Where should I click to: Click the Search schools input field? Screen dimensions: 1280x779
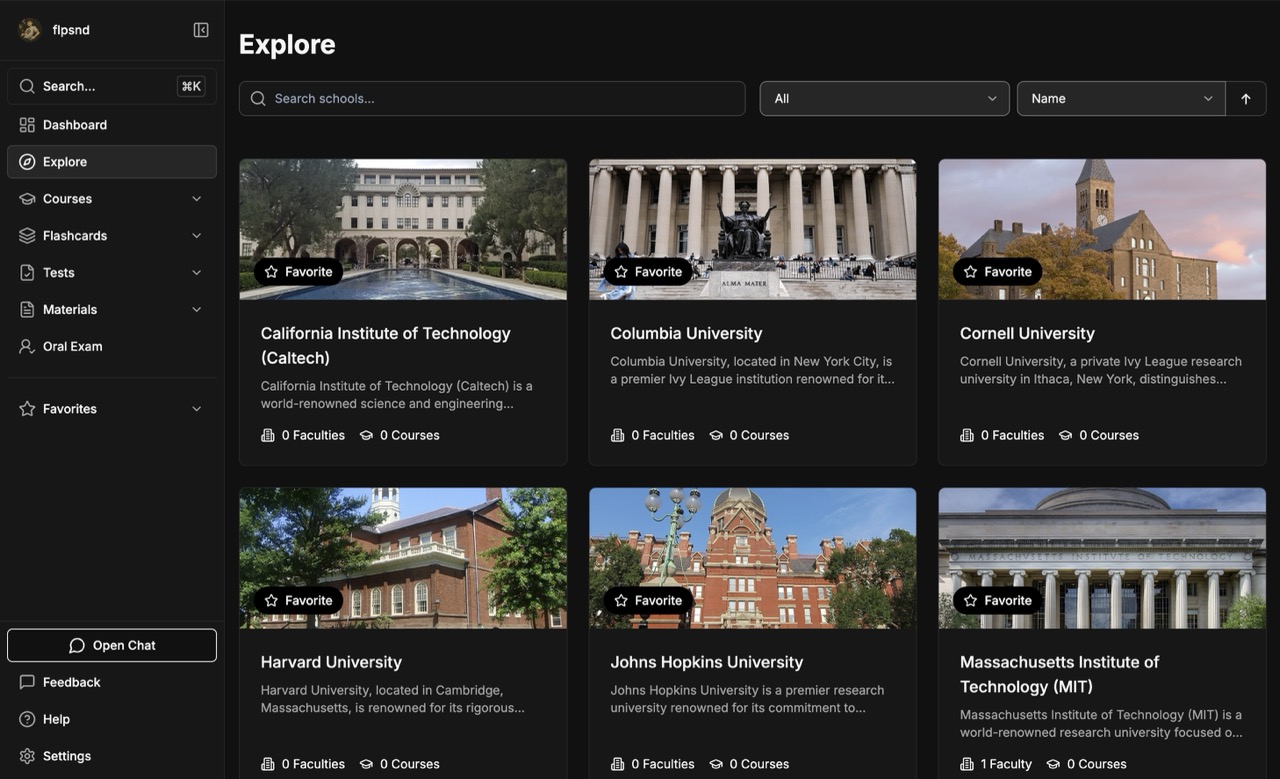coord(492,99)
